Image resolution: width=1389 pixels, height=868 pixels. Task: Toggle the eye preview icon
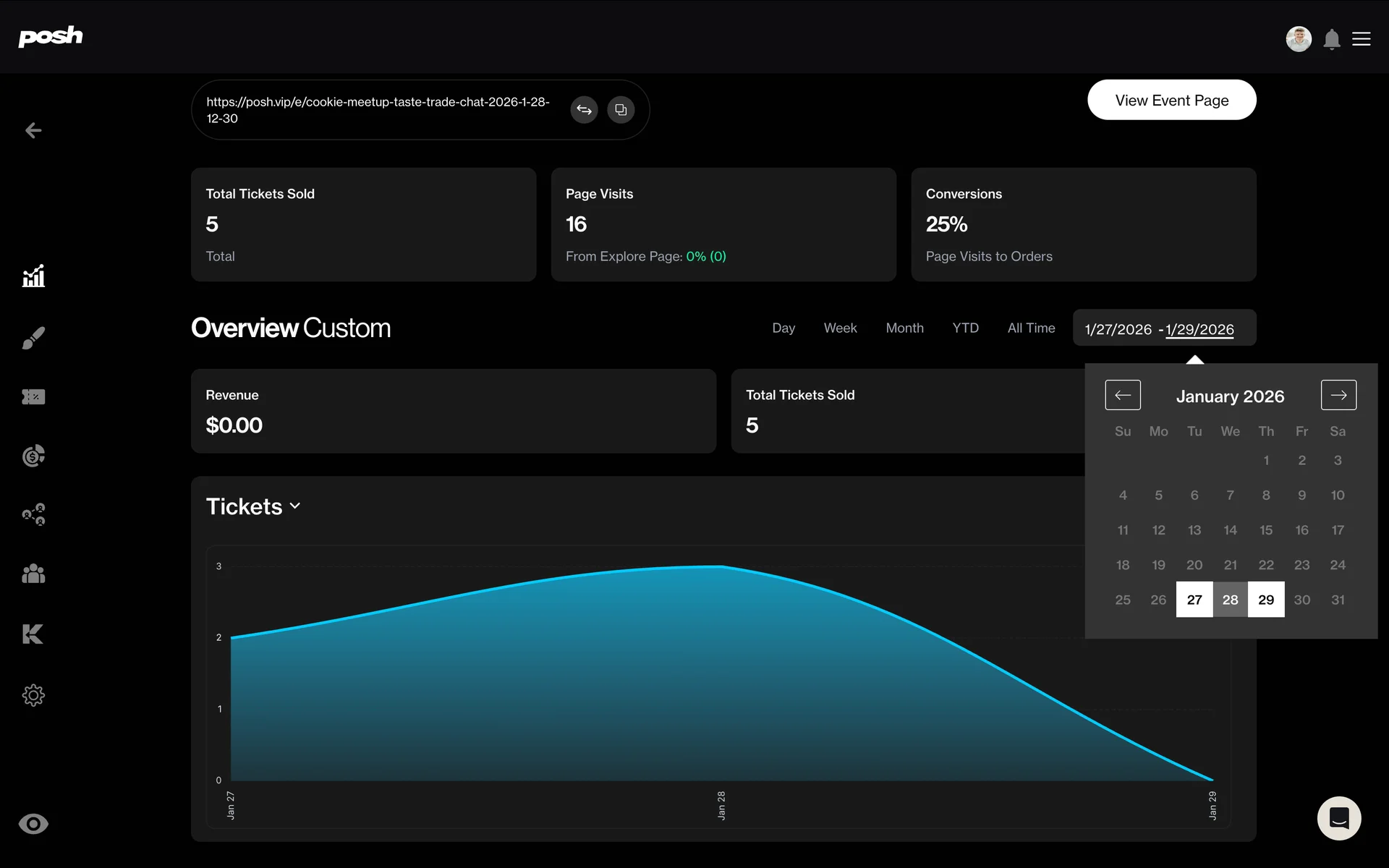click(33, 824)
